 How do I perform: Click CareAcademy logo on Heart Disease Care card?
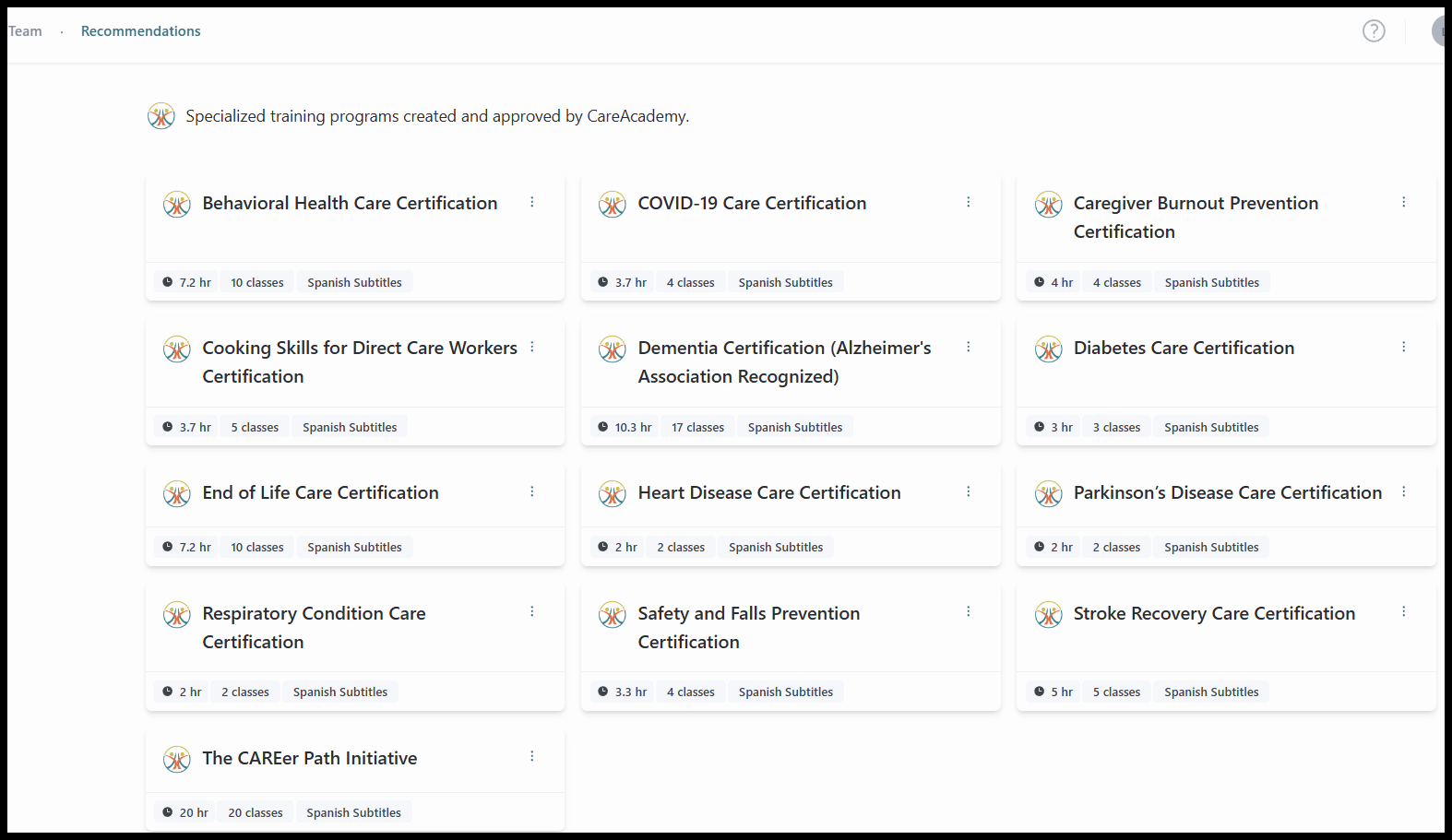tap(613, 493)
